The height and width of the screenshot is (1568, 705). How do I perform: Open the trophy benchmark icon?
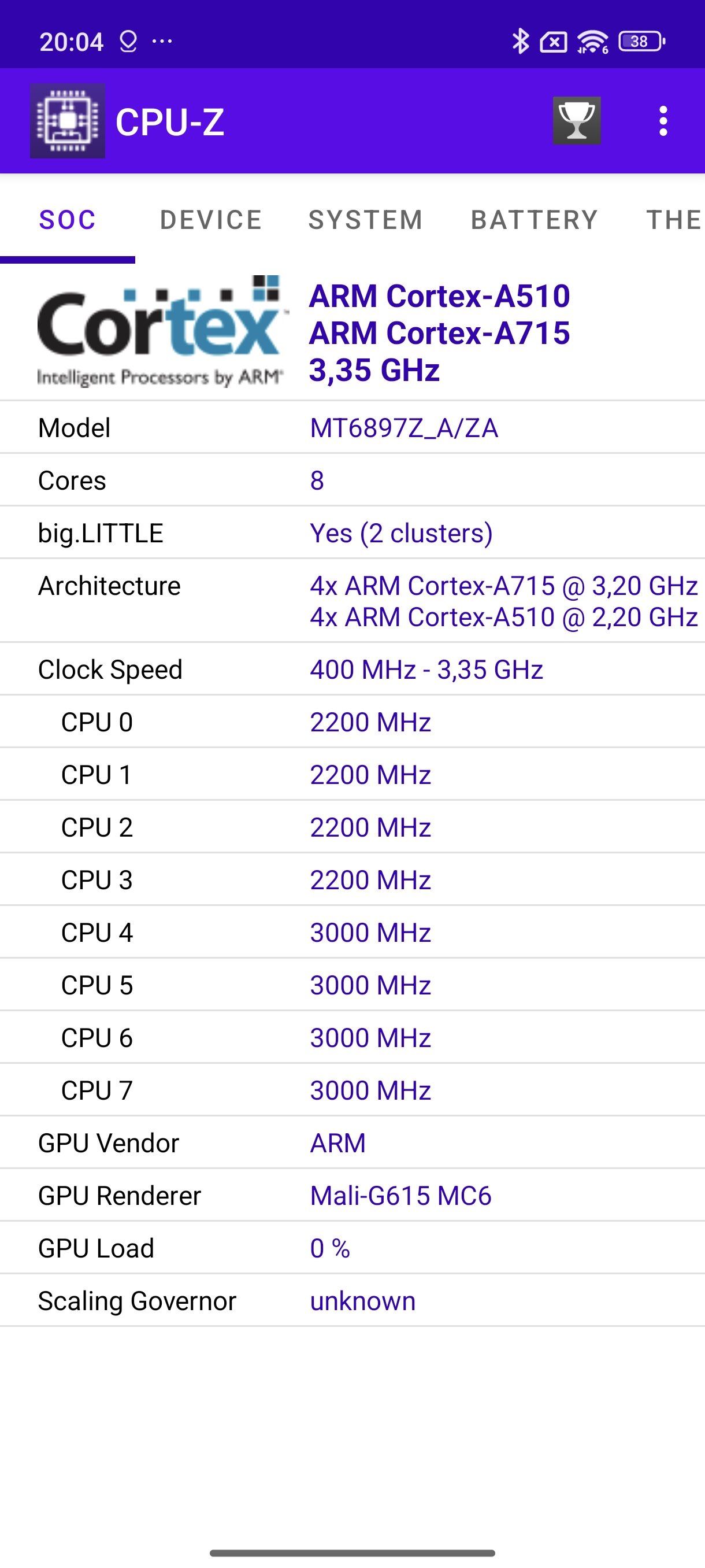click(x=576, y=120)
